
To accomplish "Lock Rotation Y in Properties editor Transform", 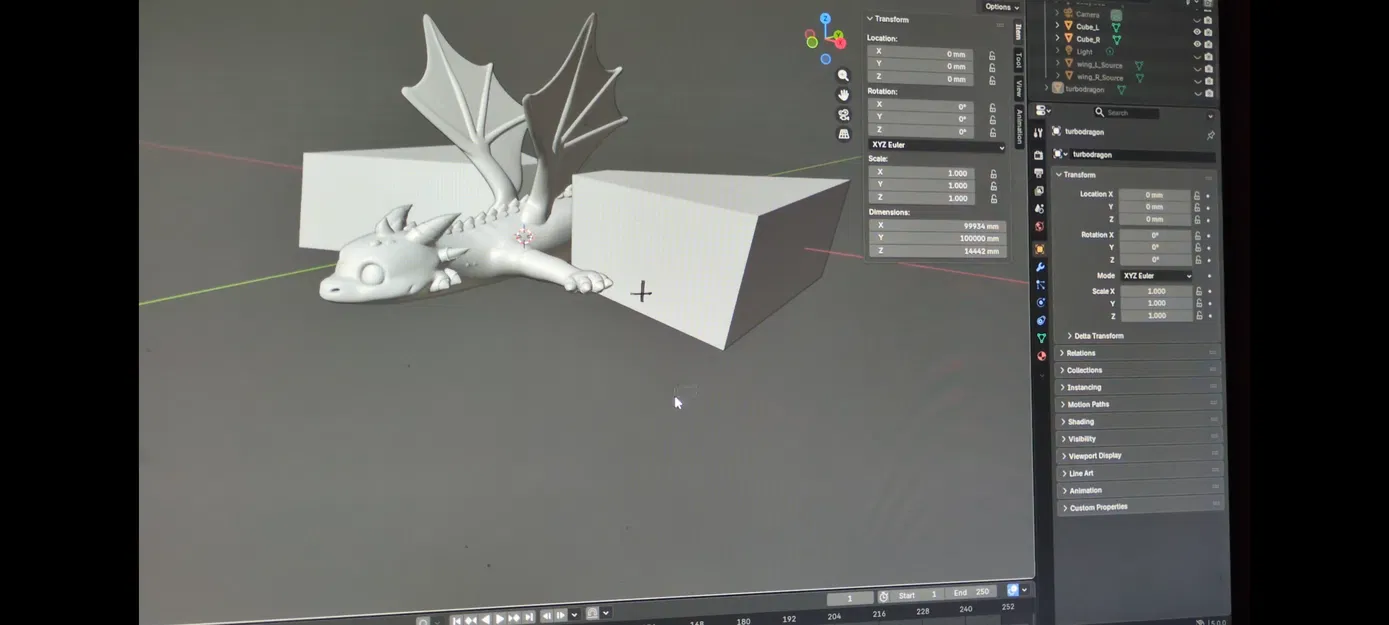I will (1197, 247).
